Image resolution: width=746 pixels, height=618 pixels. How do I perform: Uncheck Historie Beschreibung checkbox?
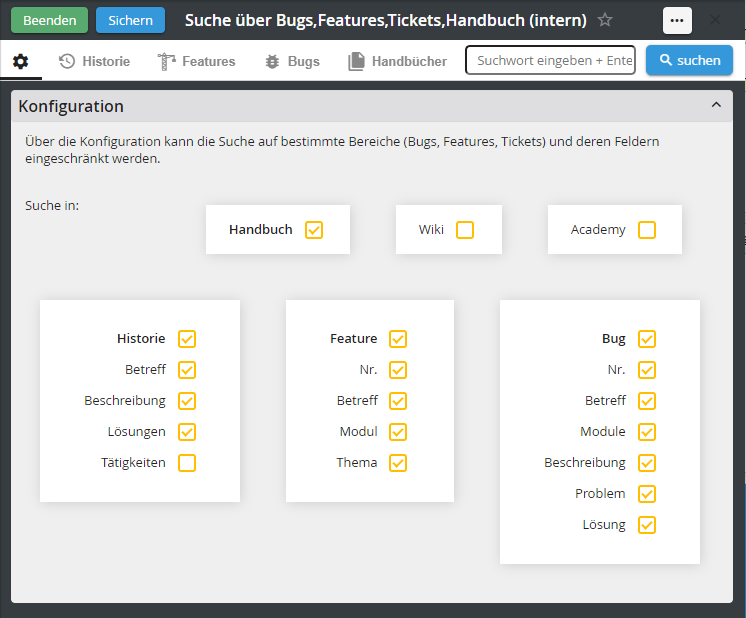pos(187,401)
